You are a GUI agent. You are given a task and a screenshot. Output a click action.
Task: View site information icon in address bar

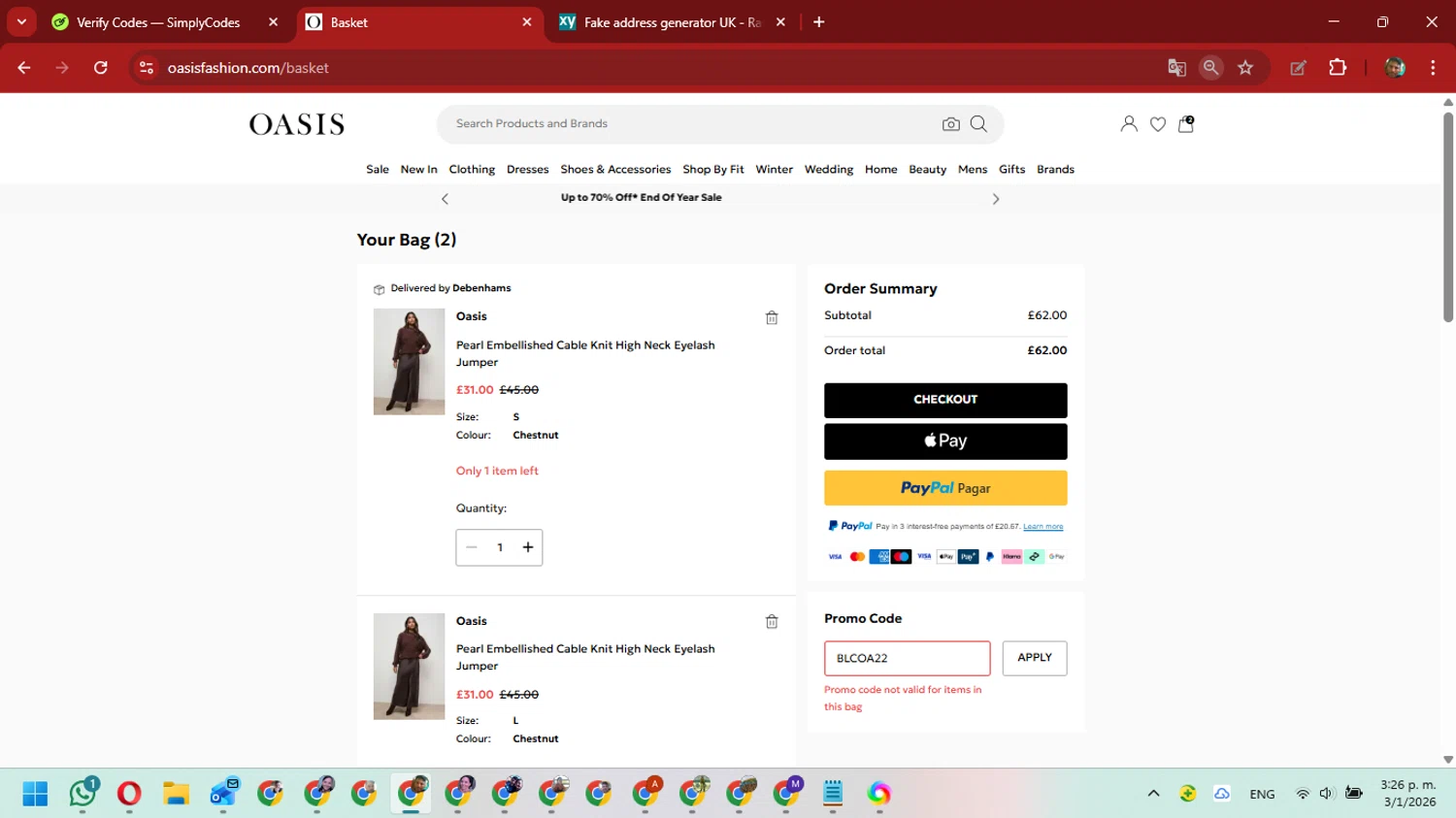click(147, 68)
